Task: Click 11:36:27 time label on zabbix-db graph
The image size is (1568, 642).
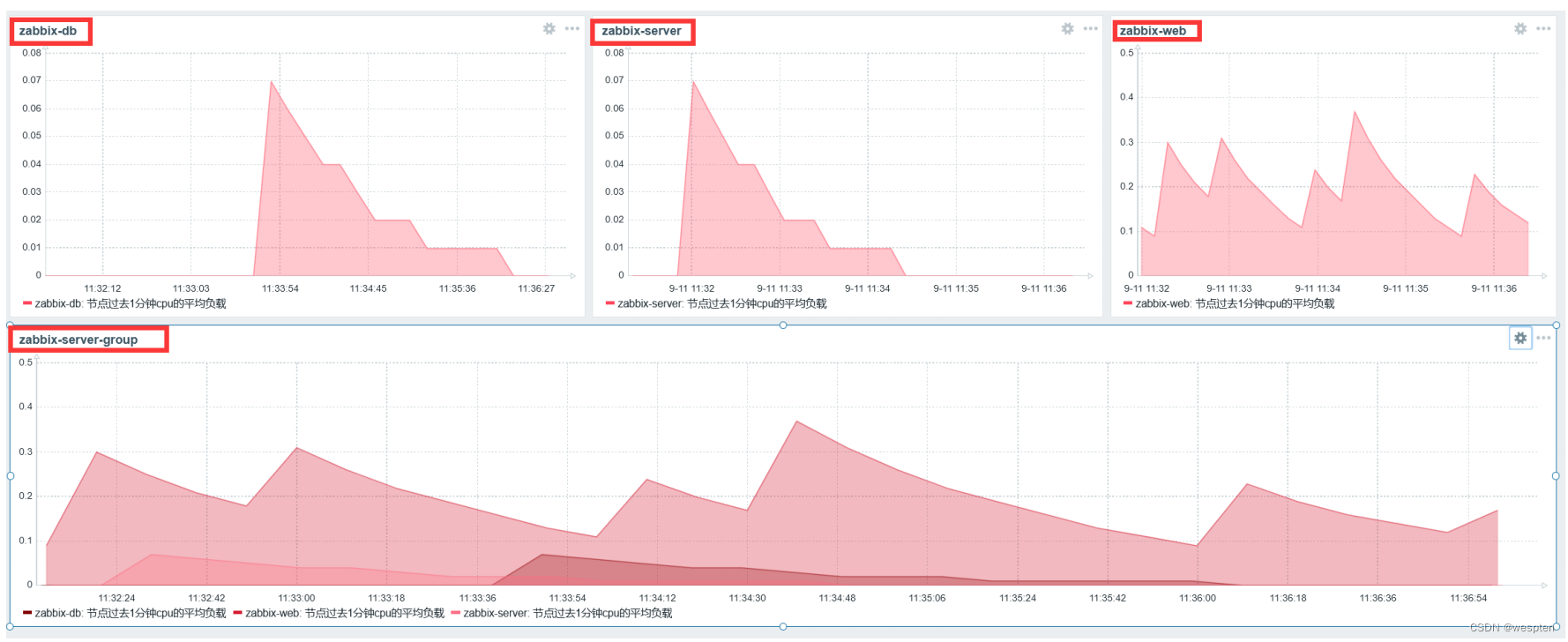Action: [536, 288]
